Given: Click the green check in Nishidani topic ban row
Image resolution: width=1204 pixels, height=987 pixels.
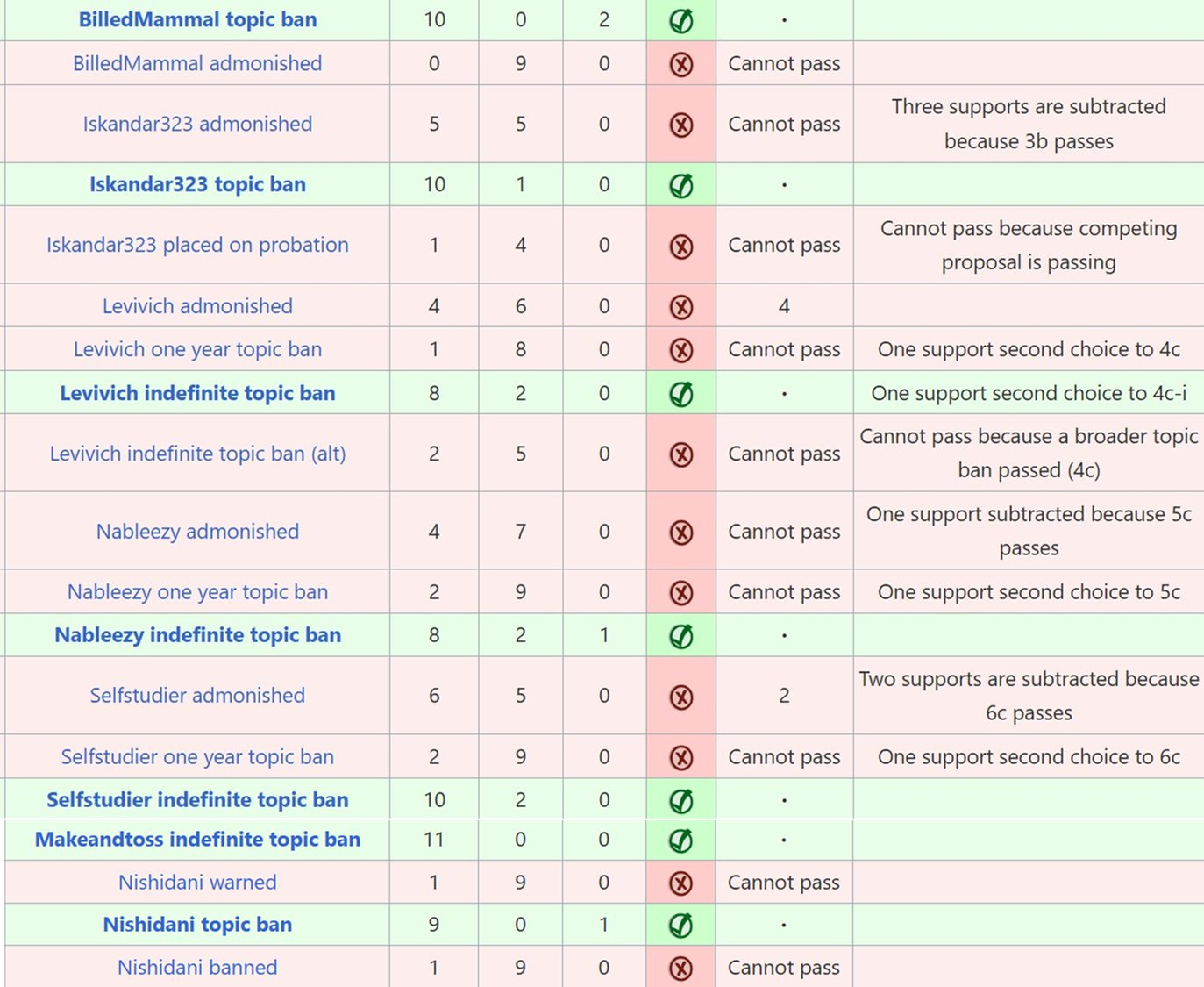Looking at the screenshot, I should [681, 926].
